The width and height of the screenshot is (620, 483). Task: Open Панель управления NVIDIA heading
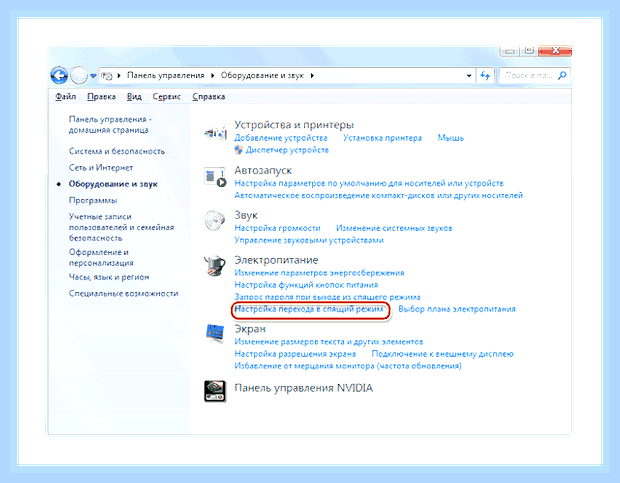[304, 388]
